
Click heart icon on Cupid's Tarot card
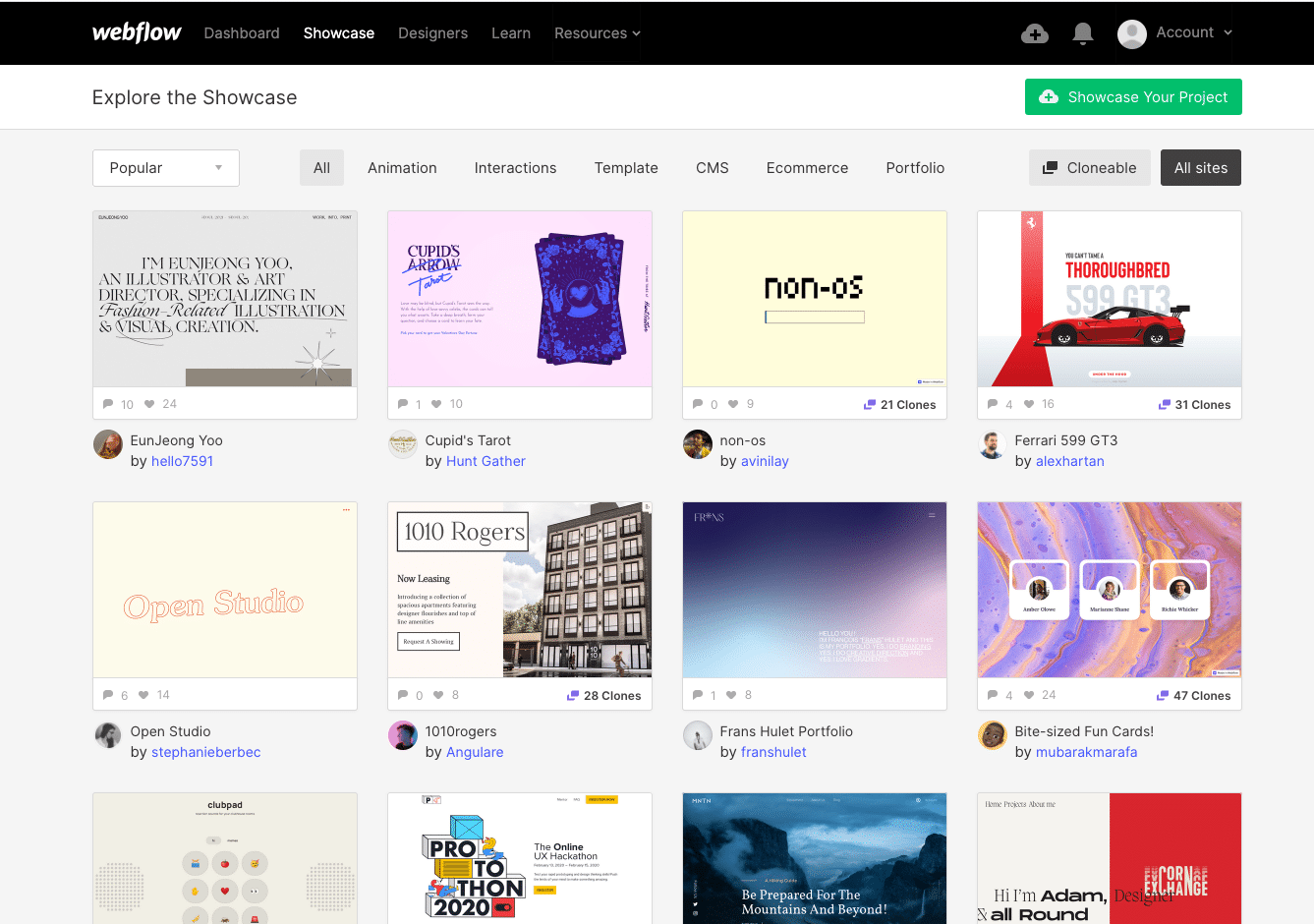click(x=436, y=404)
